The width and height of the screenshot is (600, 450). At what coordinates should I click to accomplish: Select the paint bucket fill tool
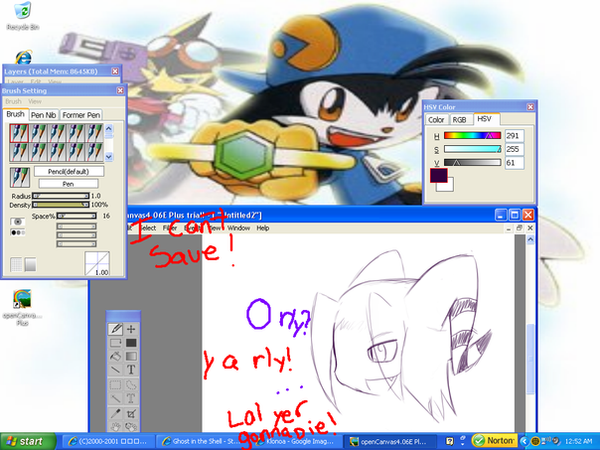click(116, 356)
